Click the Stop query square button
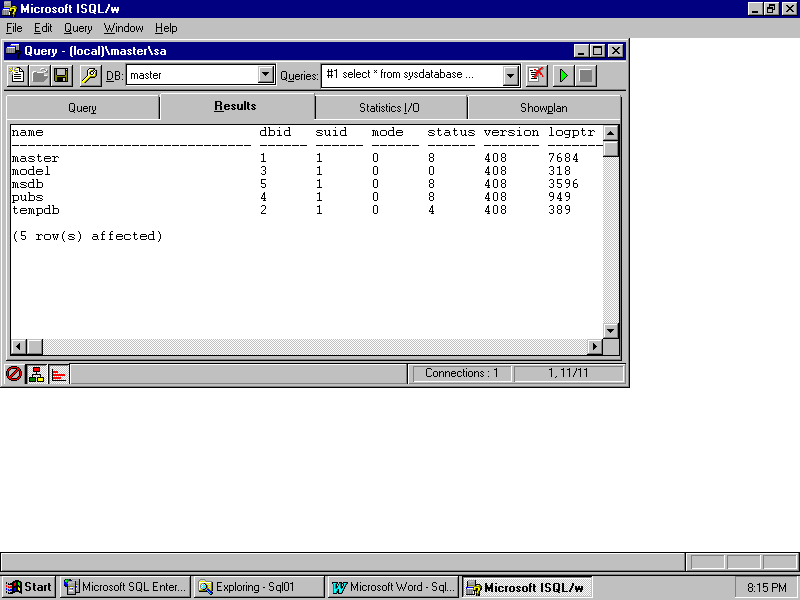 586,75
